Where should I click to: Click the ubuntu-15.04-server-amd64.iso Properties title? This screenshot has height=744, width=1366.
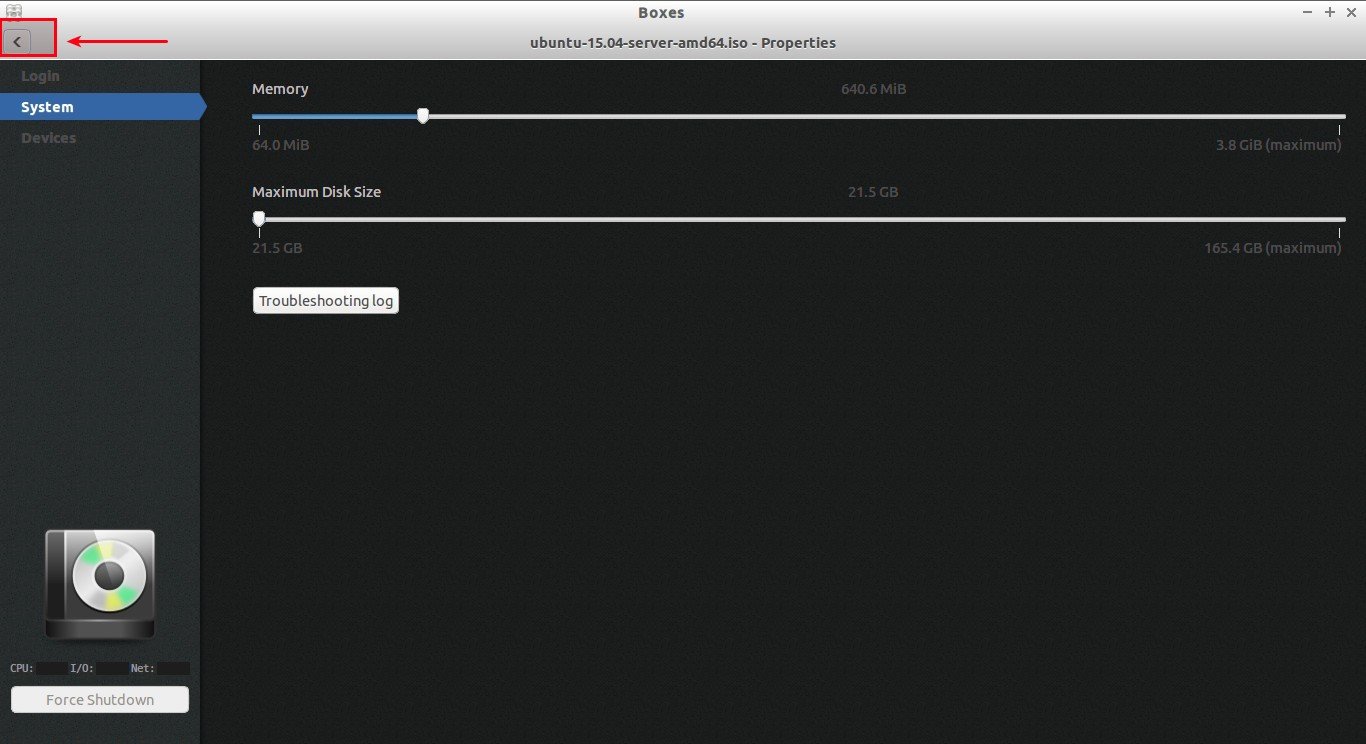pos(683,43)
